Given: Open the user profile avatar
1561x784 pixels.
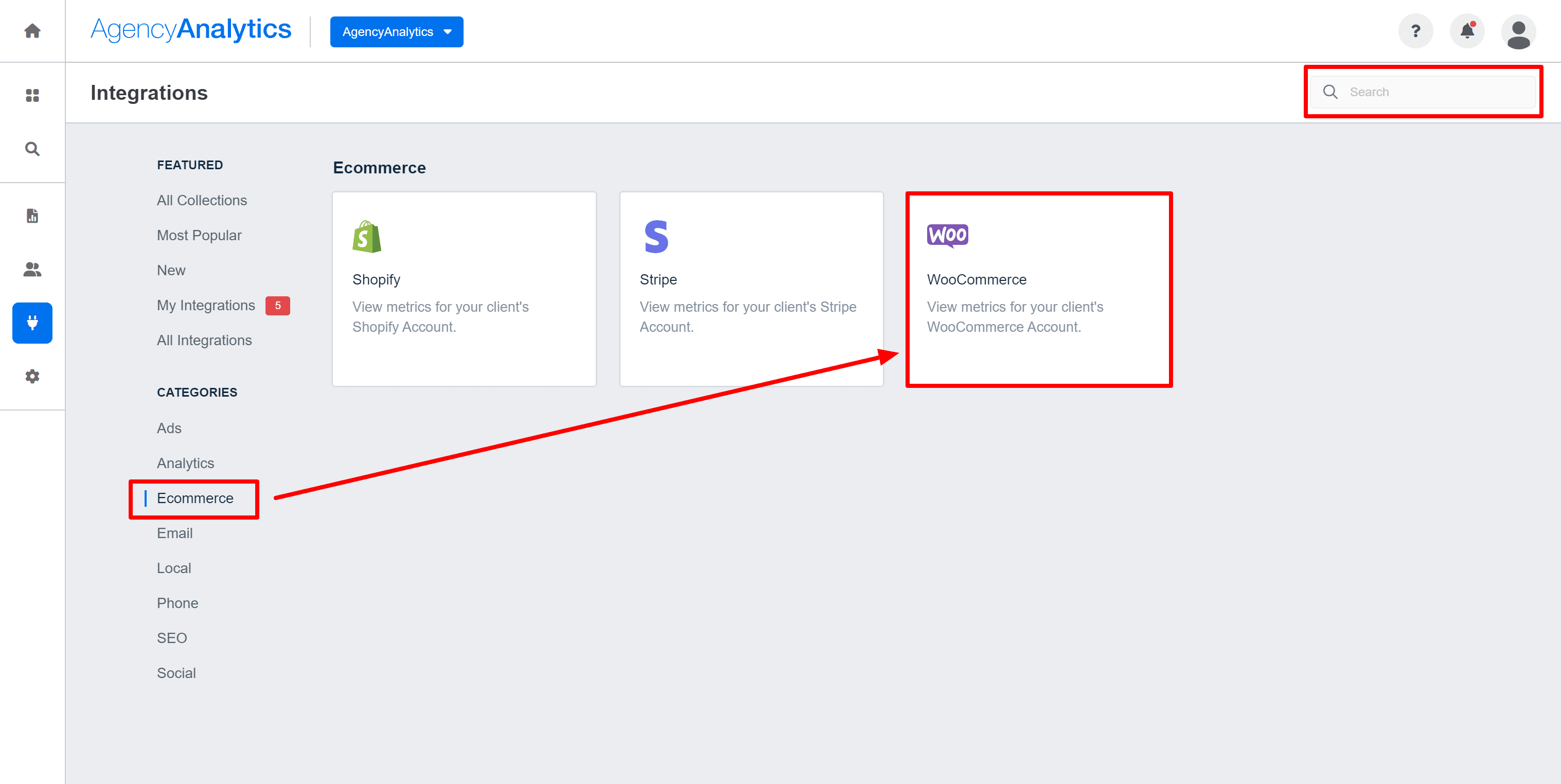Looking at the screenshot, I should [1518, 32].
